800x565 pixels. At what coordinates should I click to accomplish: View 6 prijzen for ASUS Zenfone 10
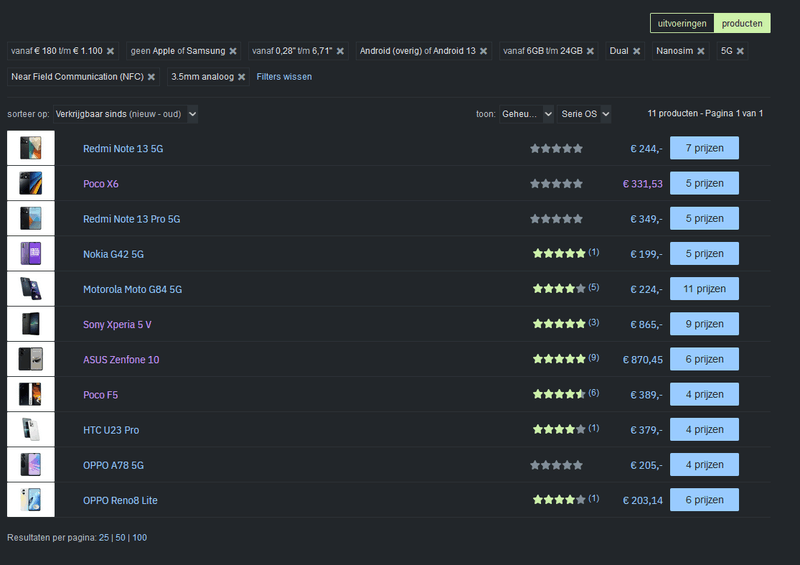pyautogui.click(x=704, y=359)
